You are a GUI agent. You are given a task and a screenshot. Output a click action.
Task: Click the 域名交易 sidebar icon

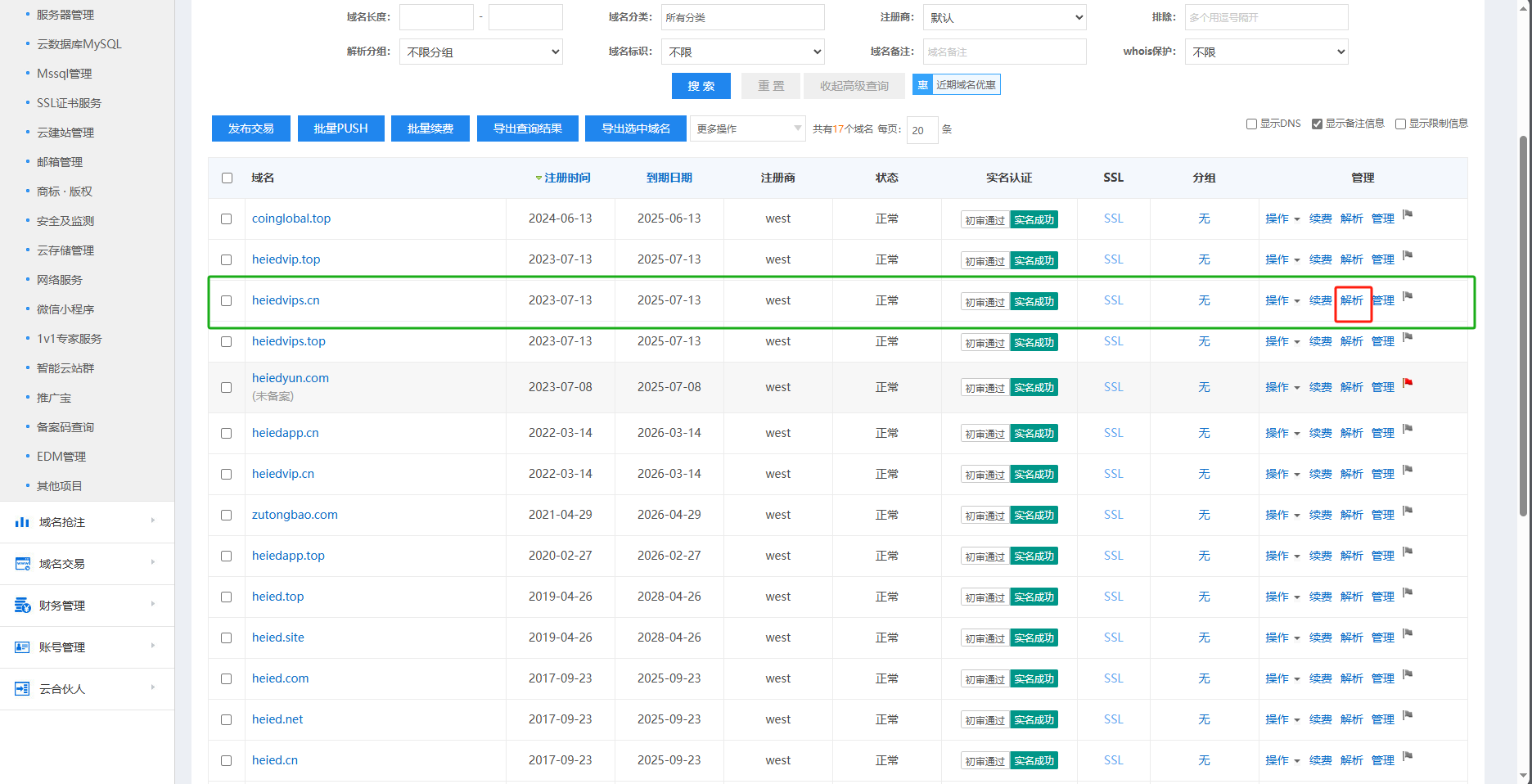22,564
